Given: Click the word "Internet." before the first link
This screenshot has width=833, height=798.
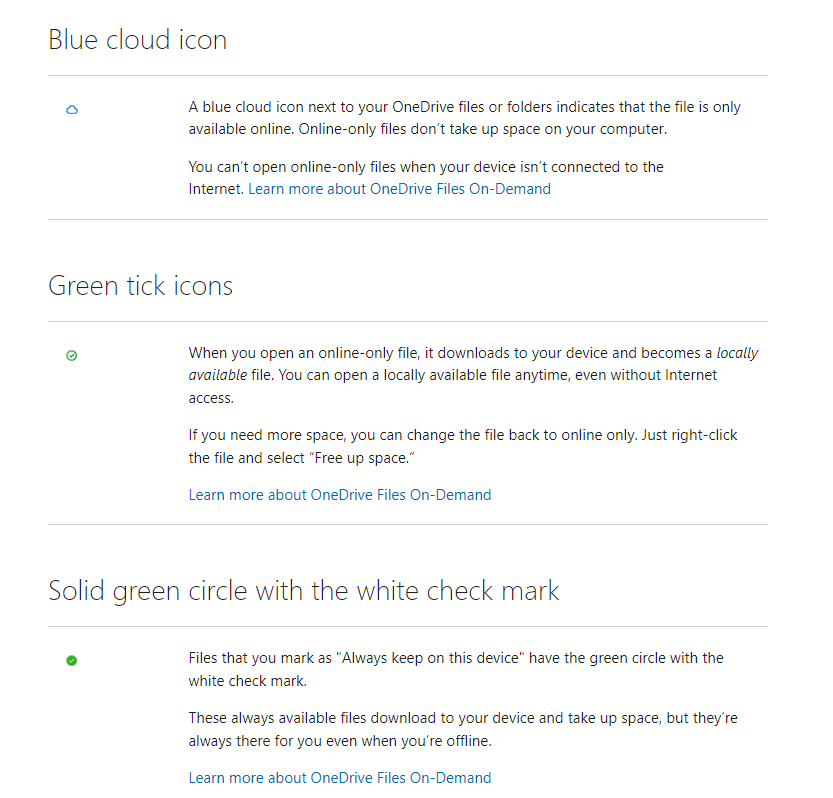Looking at the screenshot, I should coord(216,189).
